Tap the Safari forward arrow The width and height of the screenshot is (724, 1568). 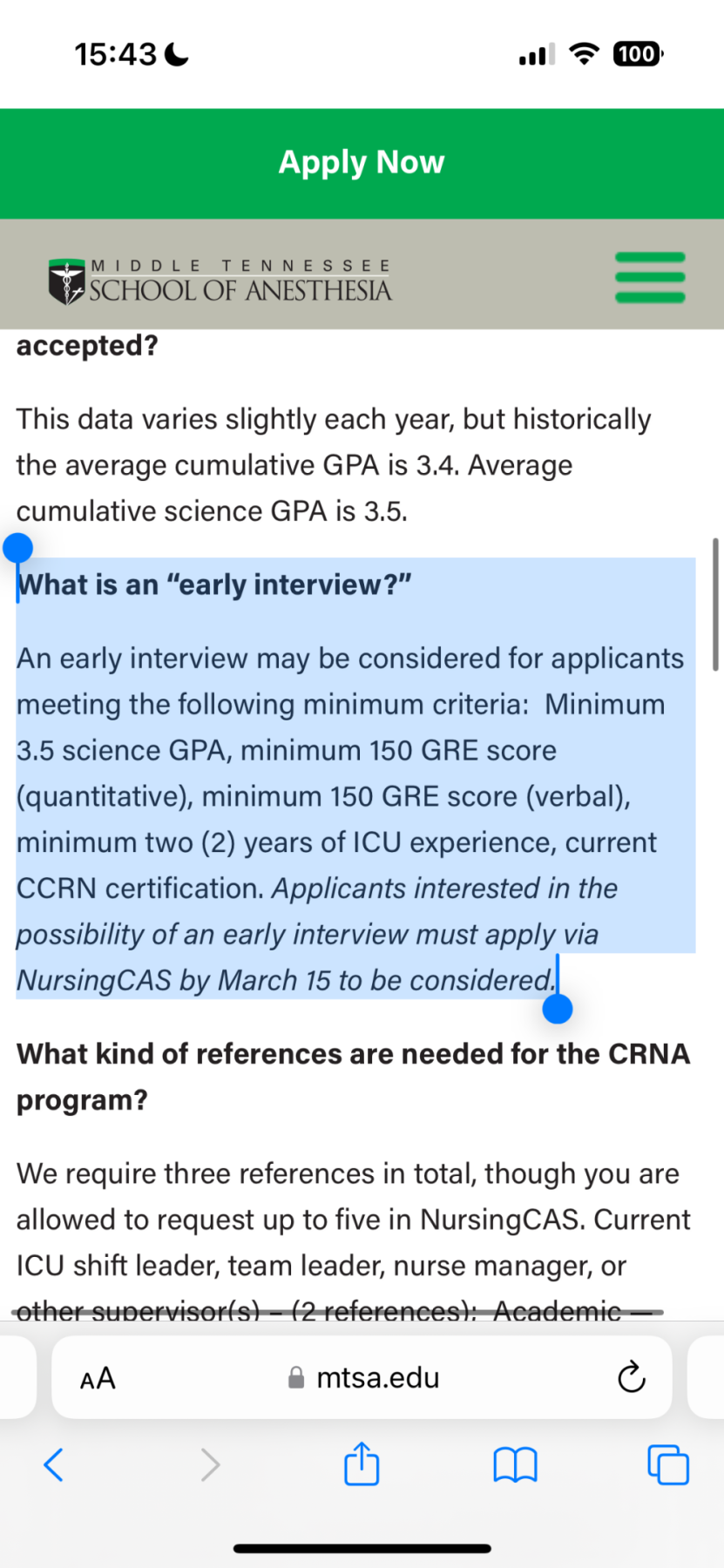click(x=210, y=1464)
